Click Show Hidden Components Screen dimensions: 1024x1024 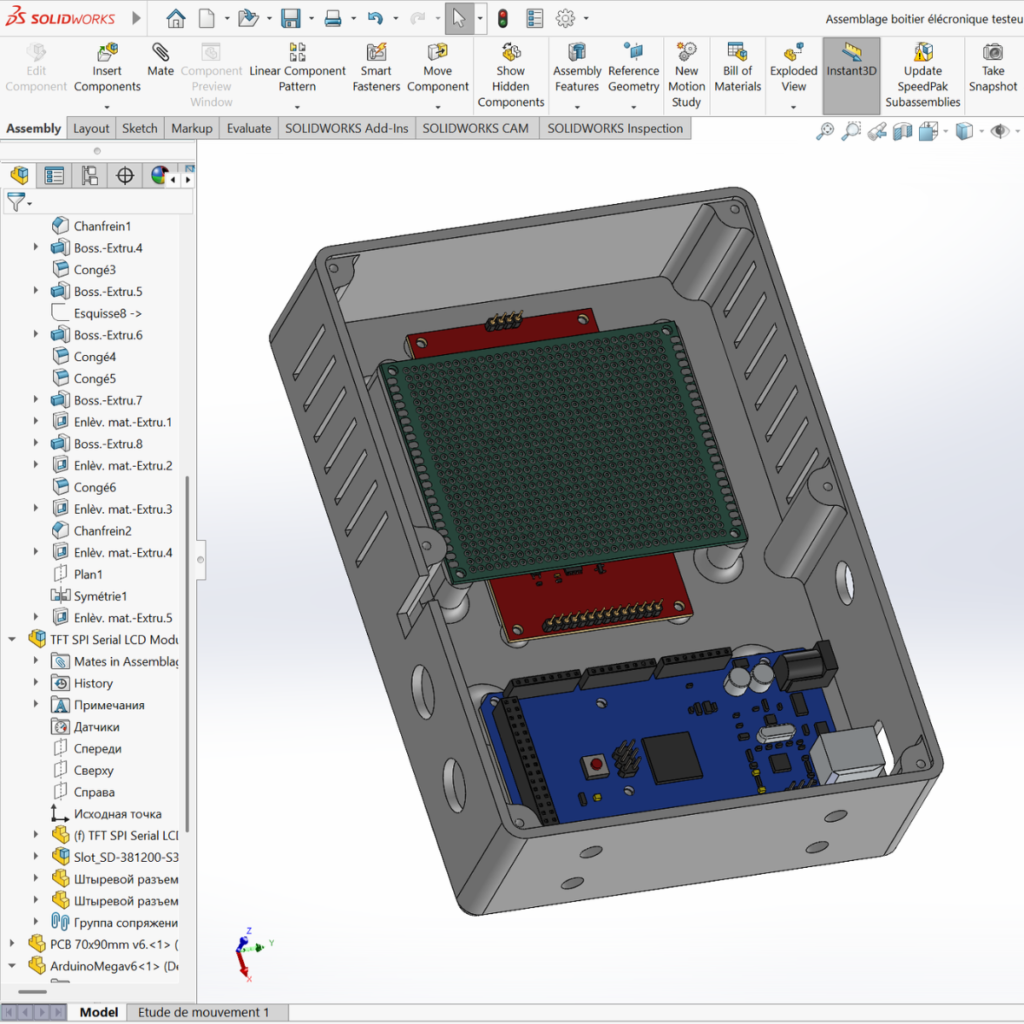point(511,75)
